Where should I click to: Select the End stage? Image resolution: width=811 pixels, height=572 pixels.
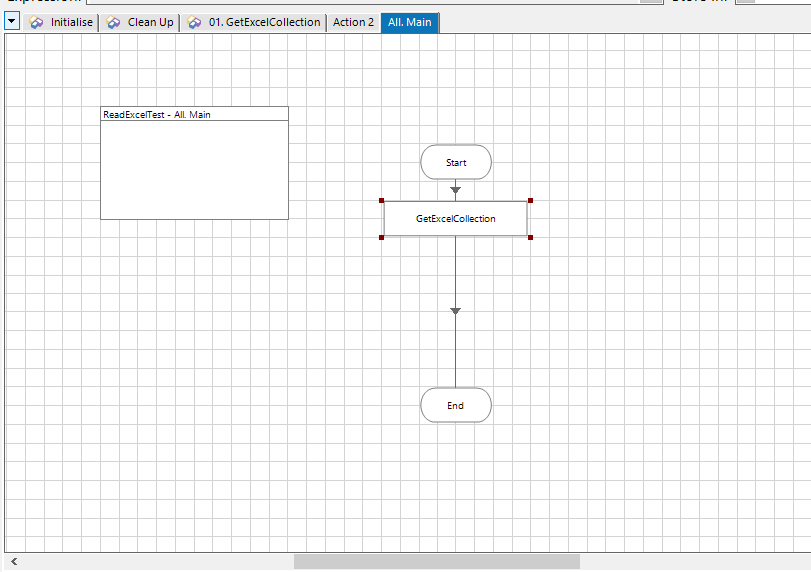[456, 405]
